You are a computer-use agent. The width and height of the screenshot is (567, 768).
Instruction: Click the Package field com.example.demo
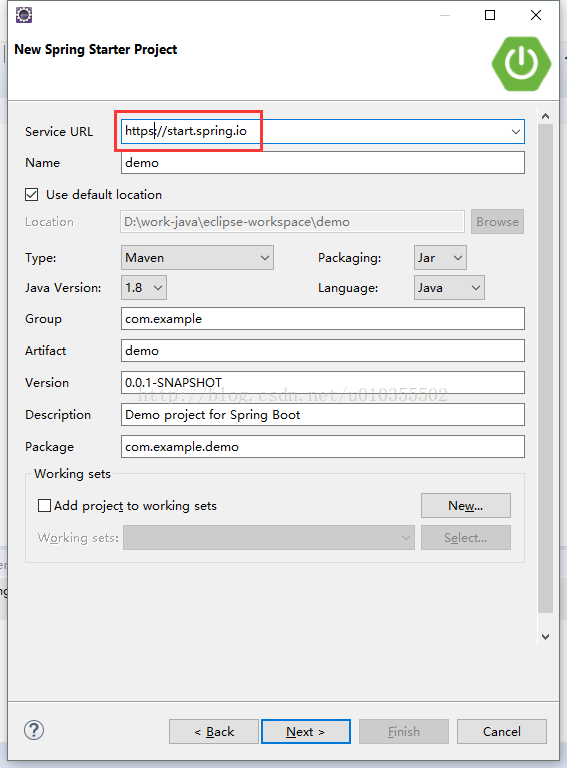[323, 447]
